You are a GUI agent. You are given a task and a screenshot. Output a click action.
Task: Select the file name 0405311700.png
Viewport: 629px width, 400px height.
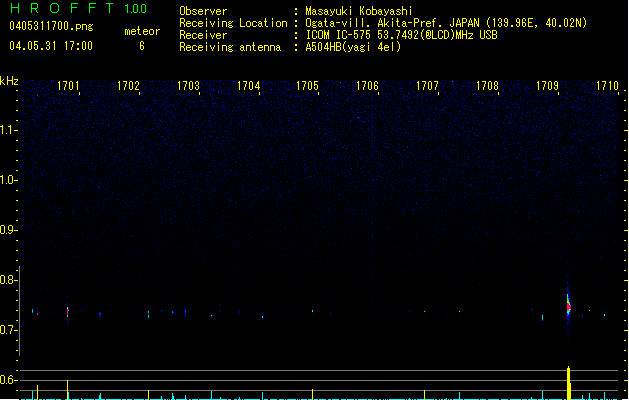[51, 26]
